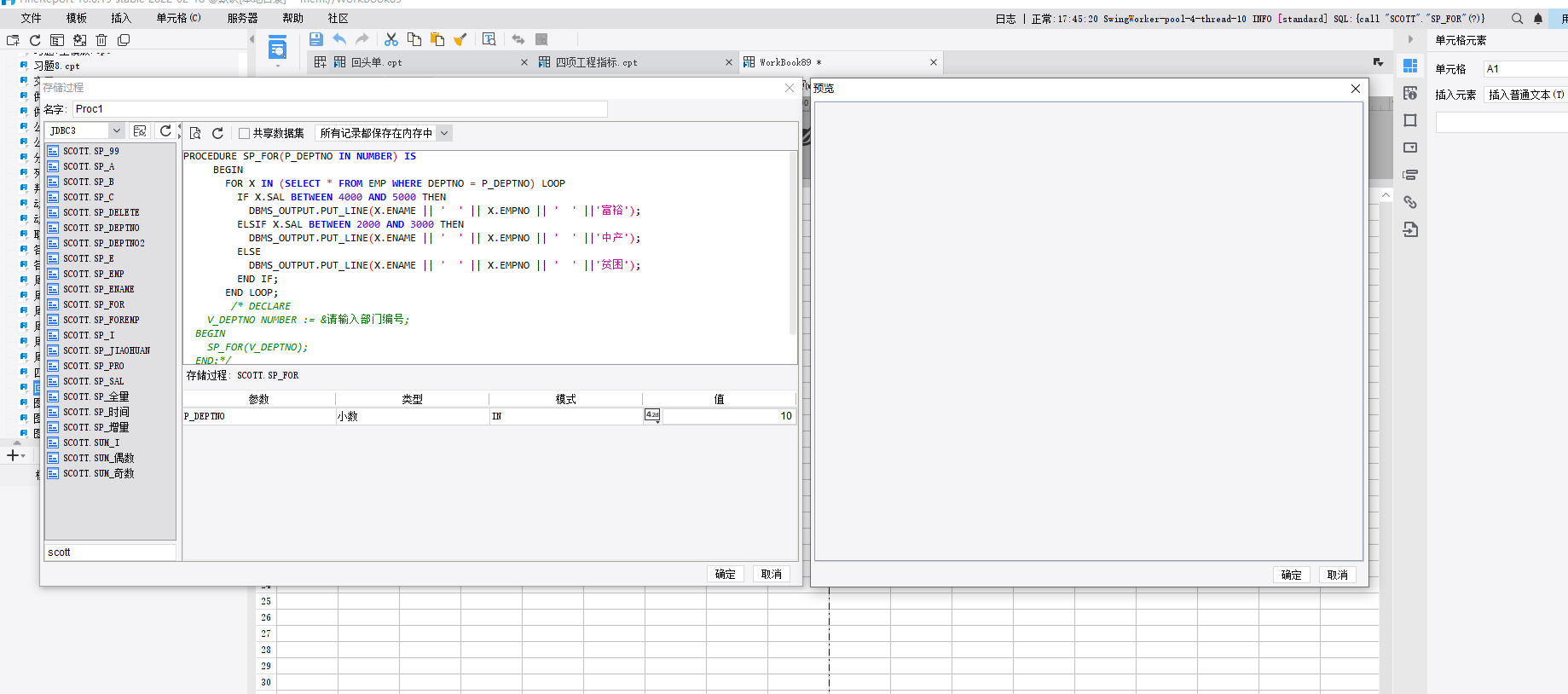Viewport: 1568px width, 694px height.
Task: Open the floating element panel icon
Action: point(1410,120)
